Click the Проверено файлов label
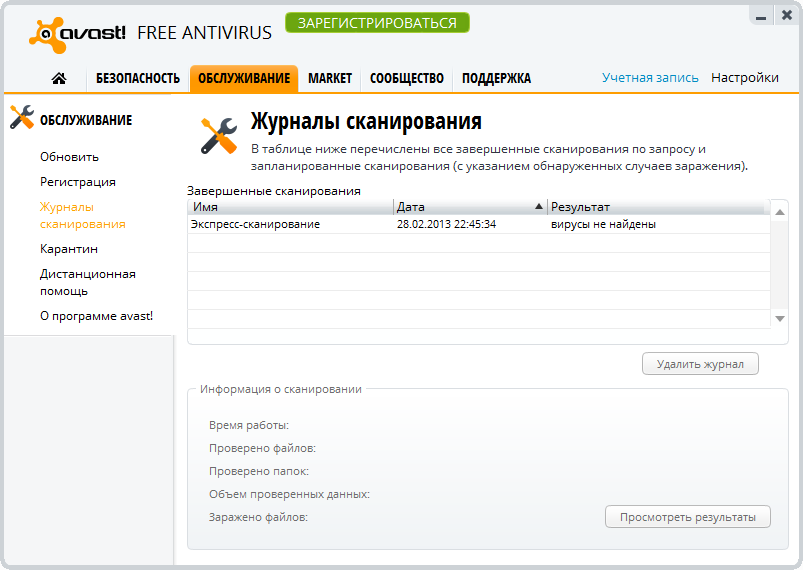The image size is (803, 570). click(262, 449)
